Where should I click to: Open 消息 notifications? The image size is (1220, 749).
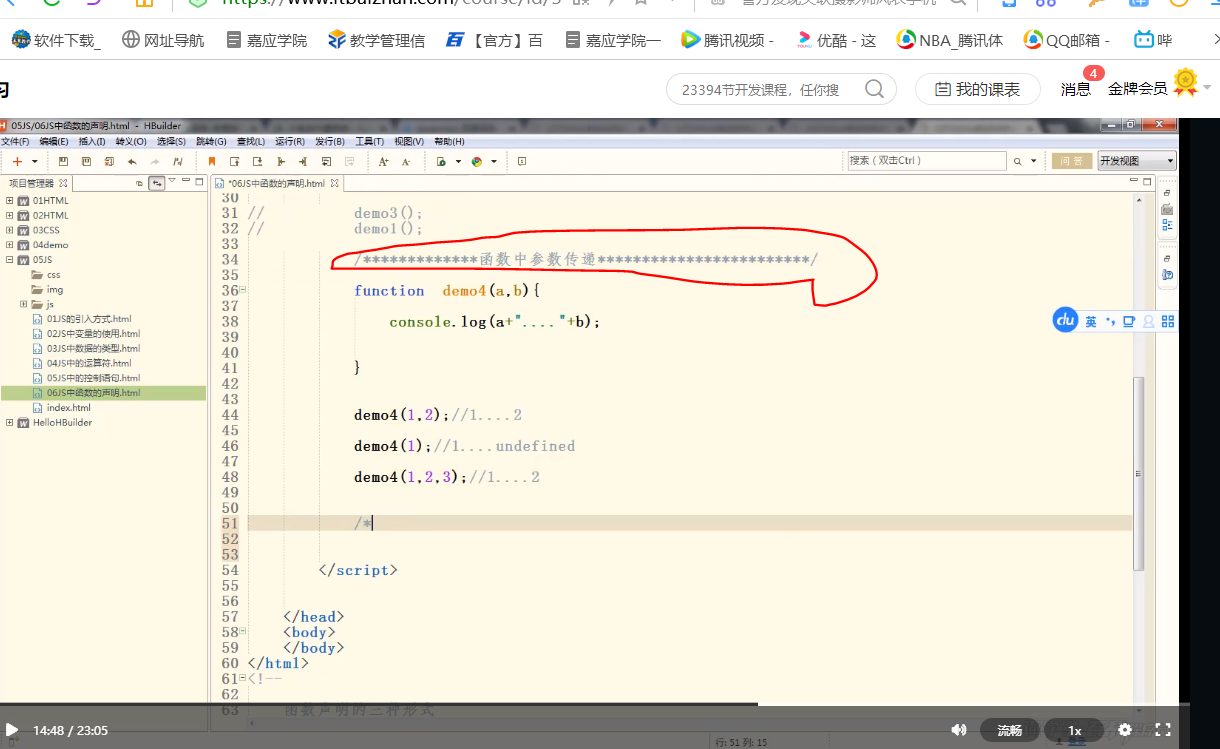point(1076,89)
